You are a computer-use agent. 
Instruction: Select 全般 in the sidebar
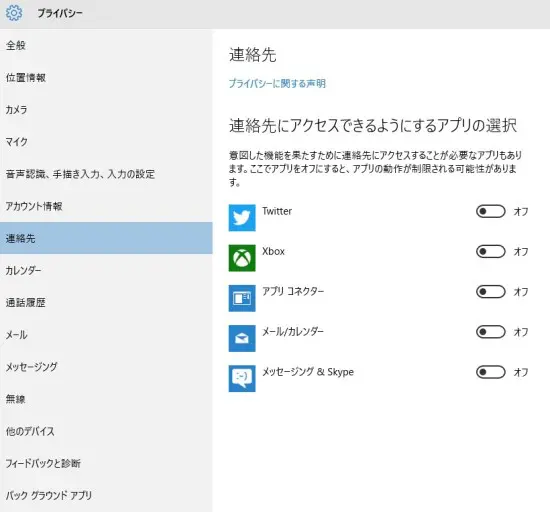[x=106, y=45]
